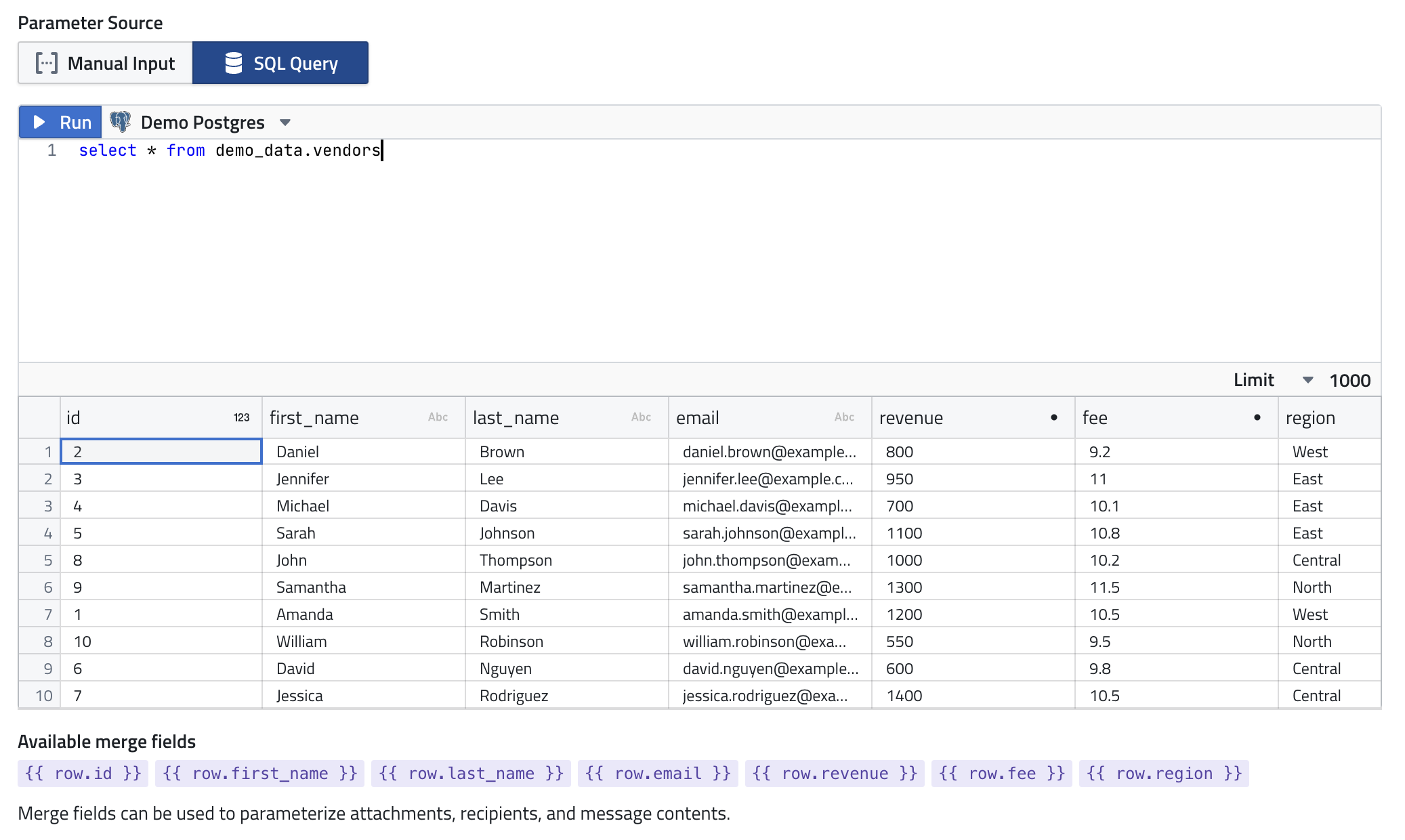Click the region column header
This screenshot has height=840, width=1405.
click(x=1310, y=418)
